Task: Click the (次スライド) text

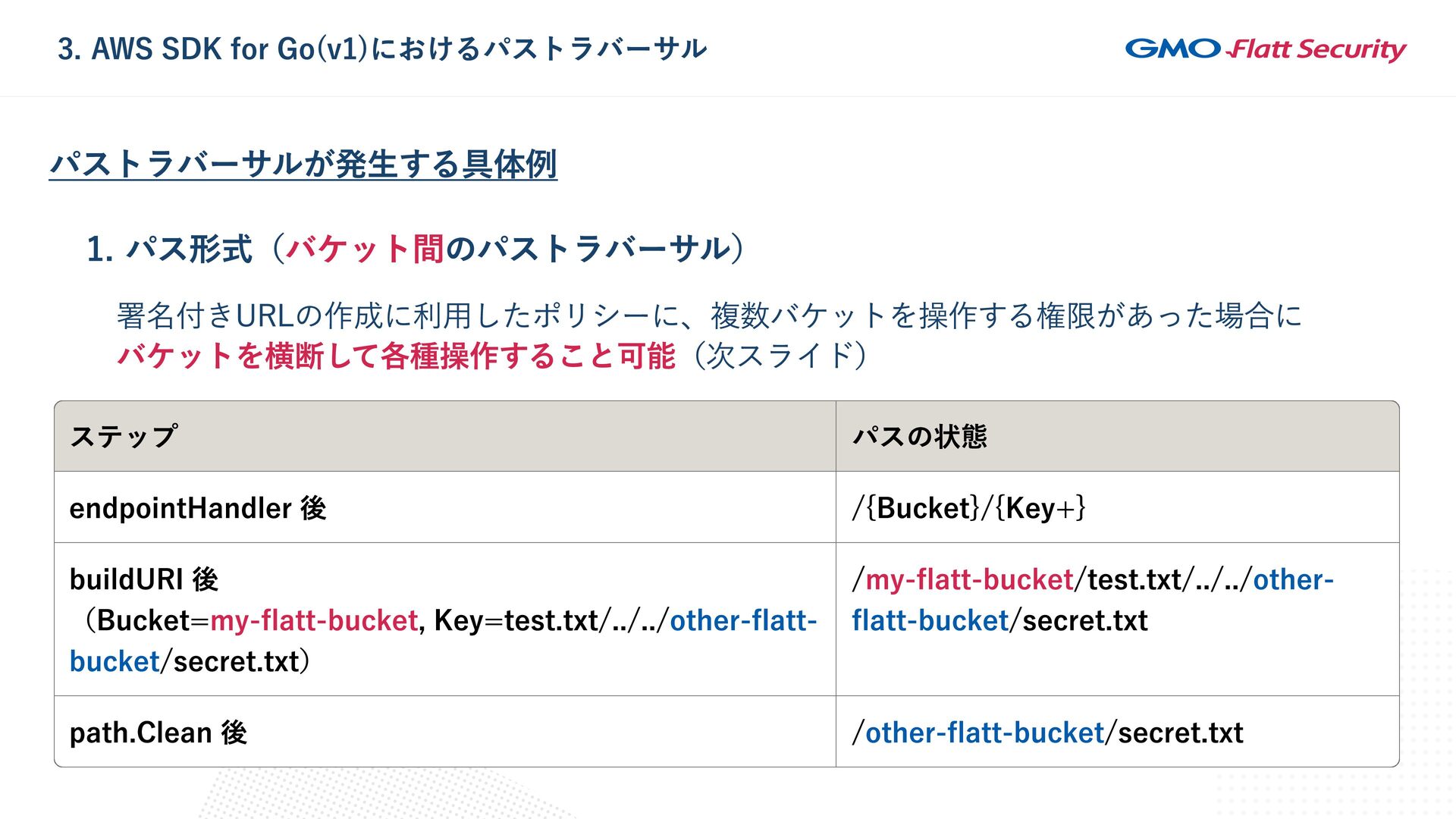Action: (780, 356)
